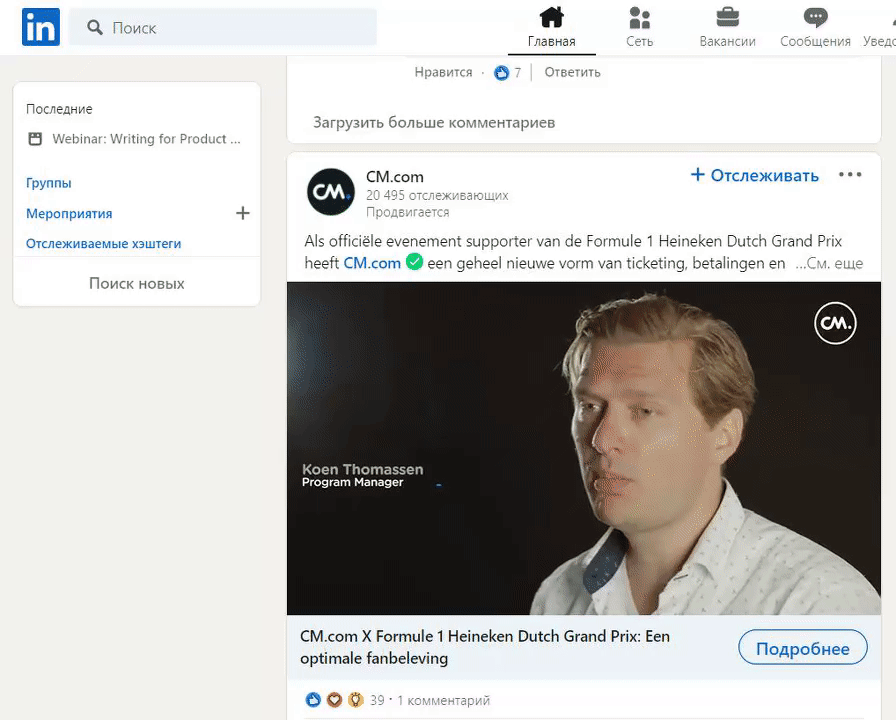Click the plus icon next to Мероприятия
The image size is (896, 720).
click(x=242, y=213)
